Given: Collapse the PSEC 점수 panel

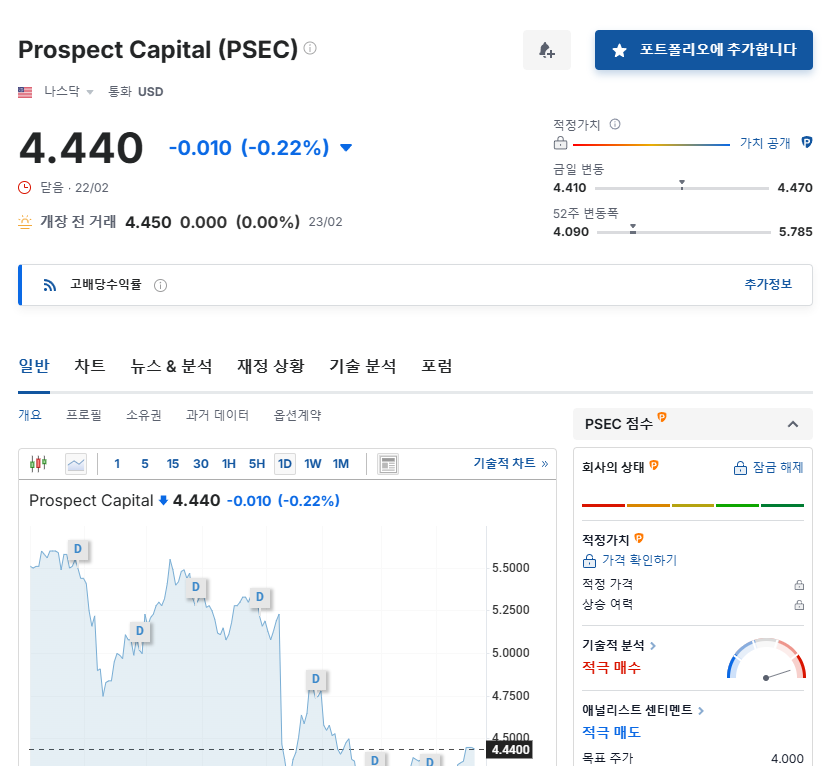Looking at the screenshot, I should coord(793,424).
